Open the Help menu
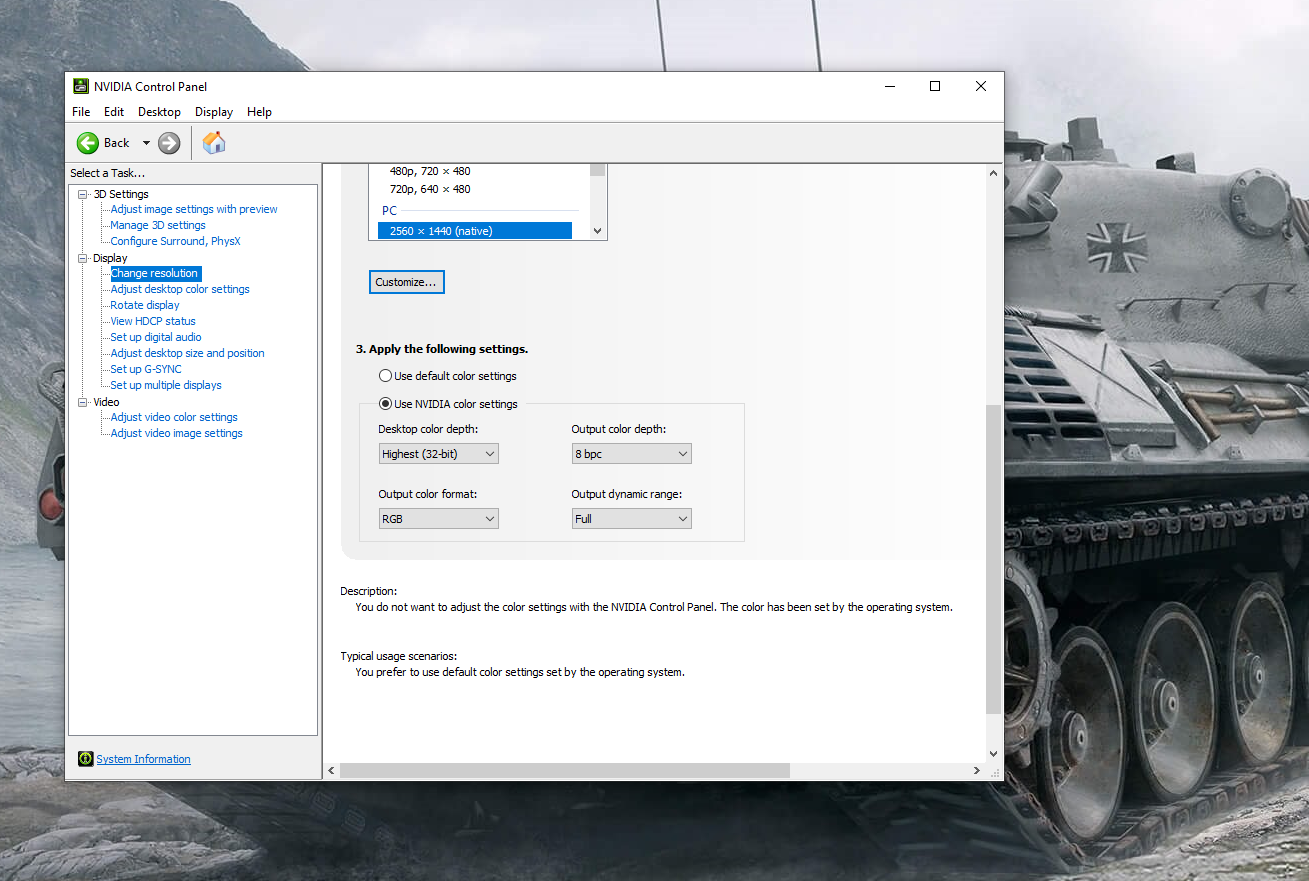The image size is (1309, 881). (x=259, y=112)
